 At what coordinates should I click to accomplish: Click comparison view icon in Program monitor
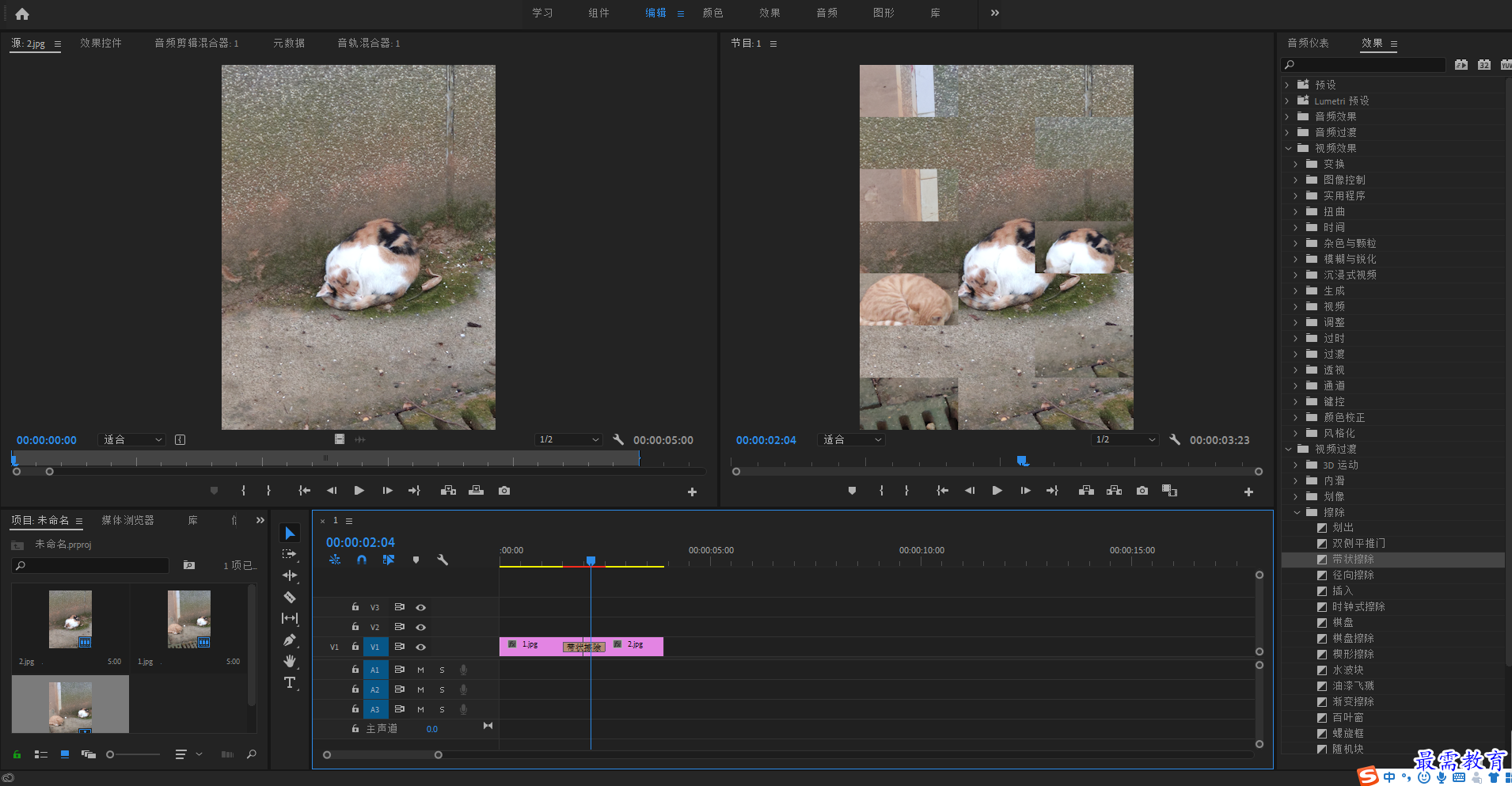(1169, 491)
